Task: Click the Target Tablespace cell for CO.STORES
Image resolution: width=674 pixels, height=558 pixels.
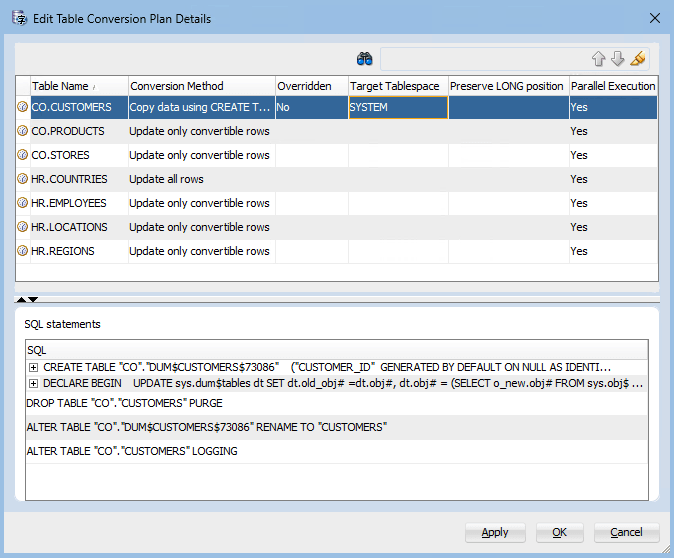Action: click(398, 155)
